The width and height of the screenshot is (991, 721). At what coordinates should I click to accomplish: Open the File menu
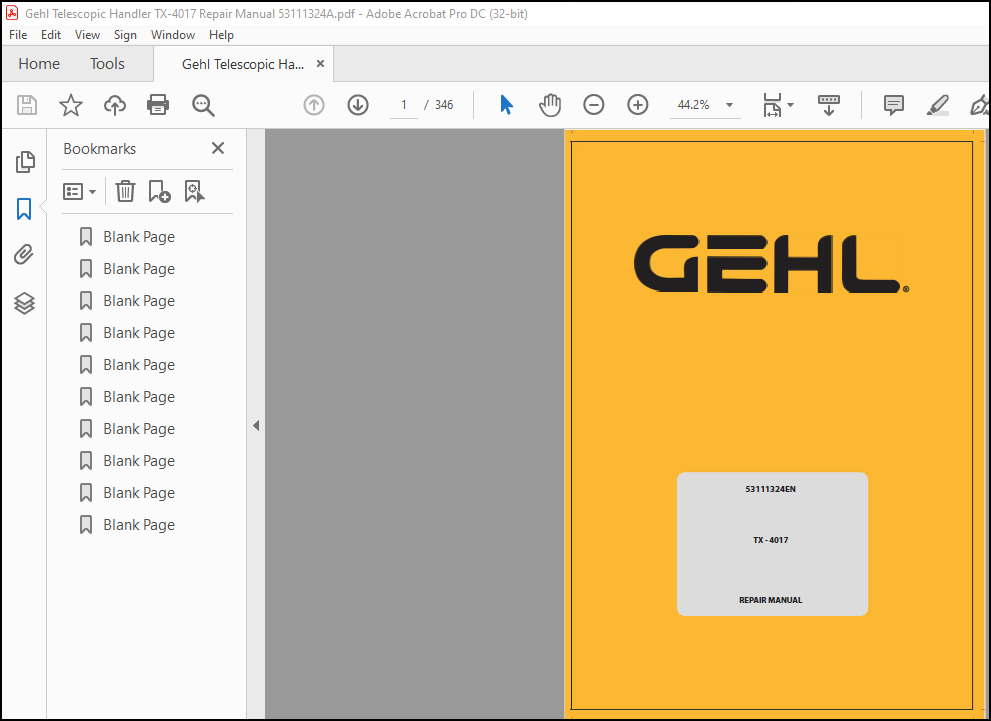(x=18, y=35)
